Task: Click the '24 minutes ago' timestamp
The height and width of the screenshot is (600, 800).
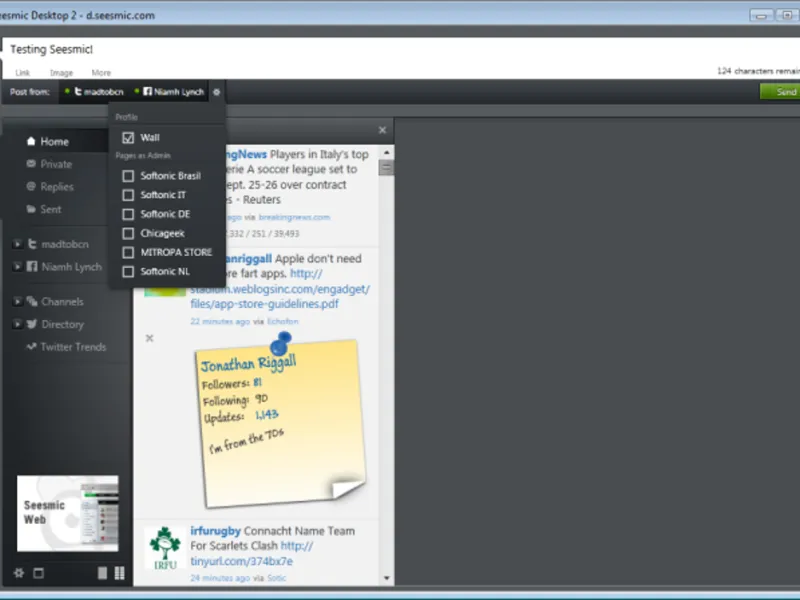Action: click(x=220, y=578)
